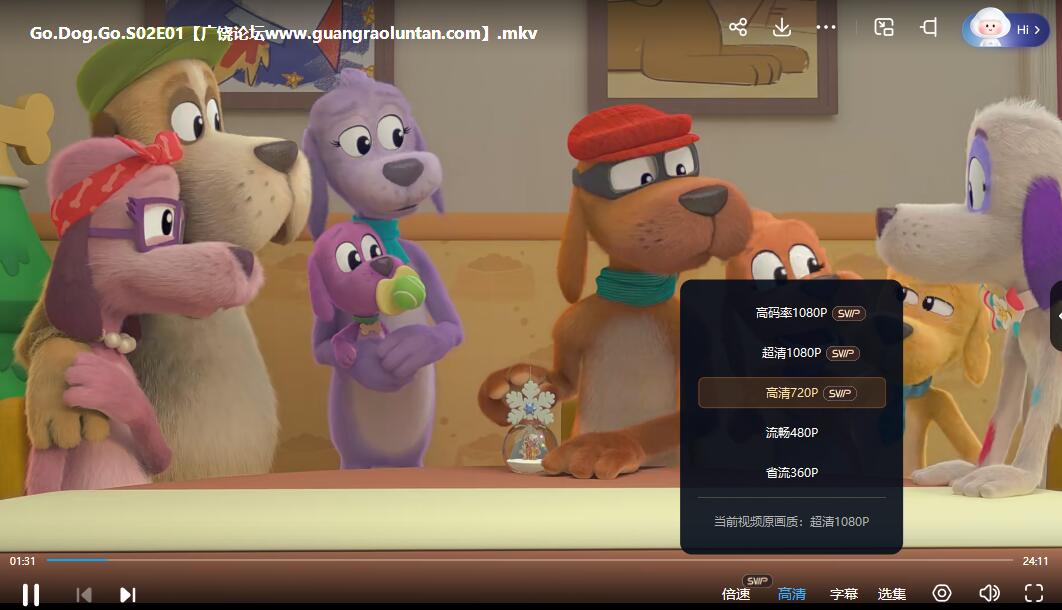Select 高码率1080P quality option
The height and width of the screenshot is (610, 1062).
point(791,313)
